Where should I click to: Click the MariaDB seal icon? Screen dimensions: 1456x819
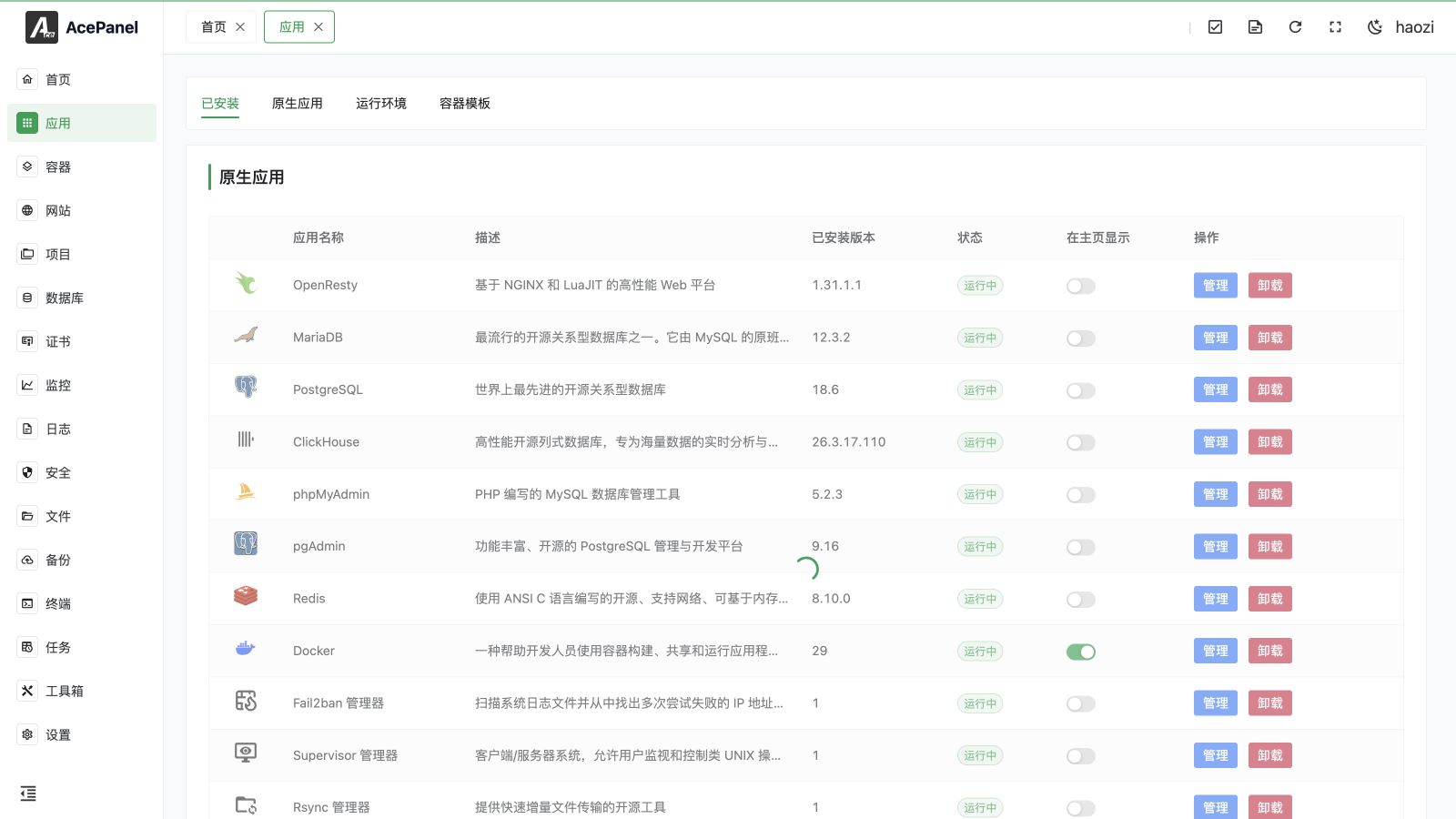click(x=246, y=335)
